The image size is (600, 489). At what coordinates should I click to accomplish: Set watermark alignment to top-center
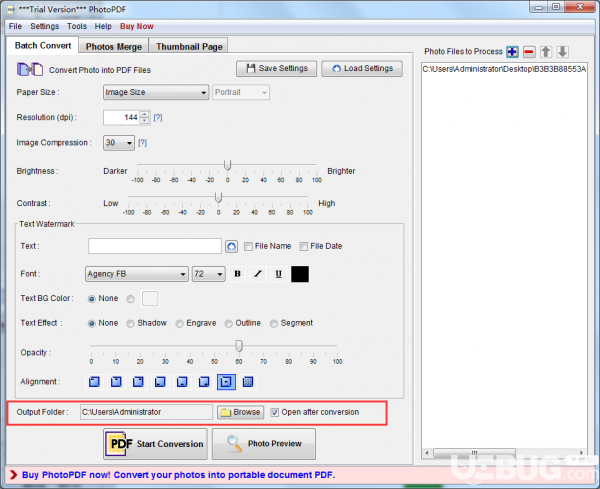[116, 381]
